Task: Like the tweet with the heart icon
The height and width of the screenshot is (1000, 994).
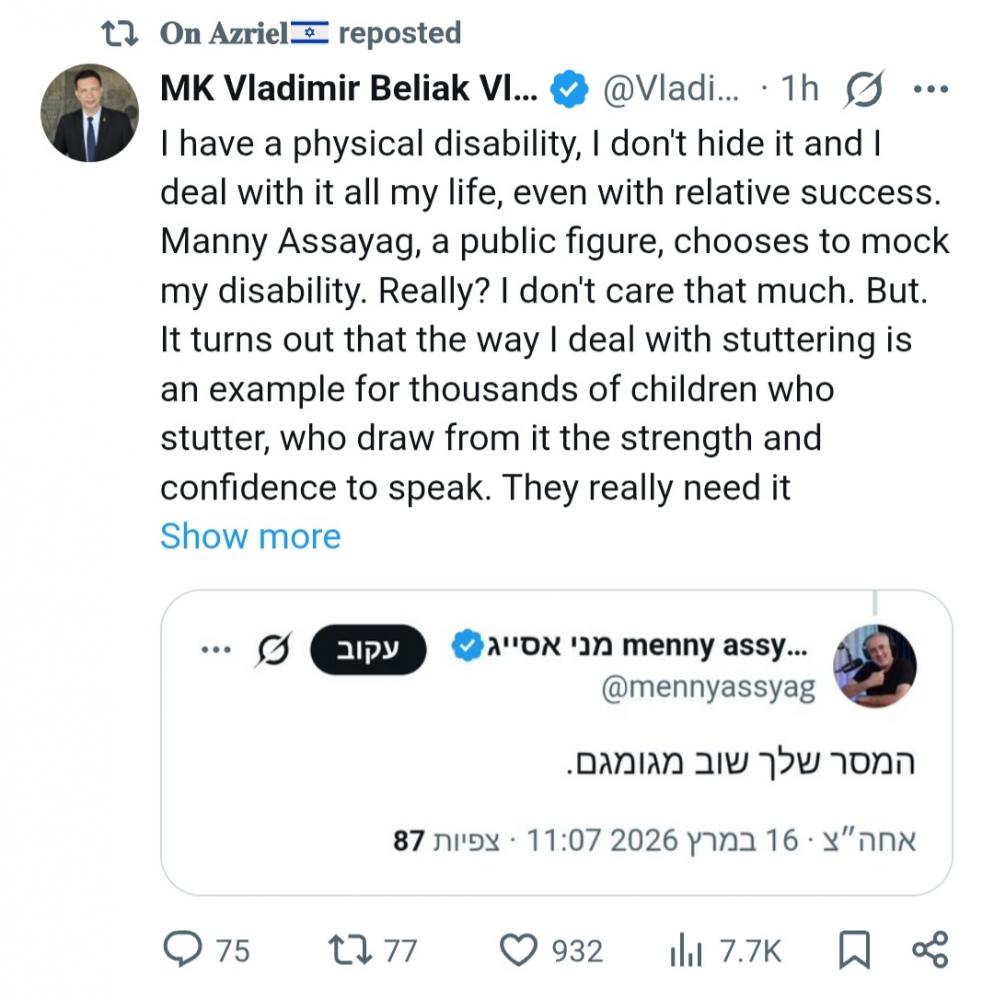Action: (518, 949)
